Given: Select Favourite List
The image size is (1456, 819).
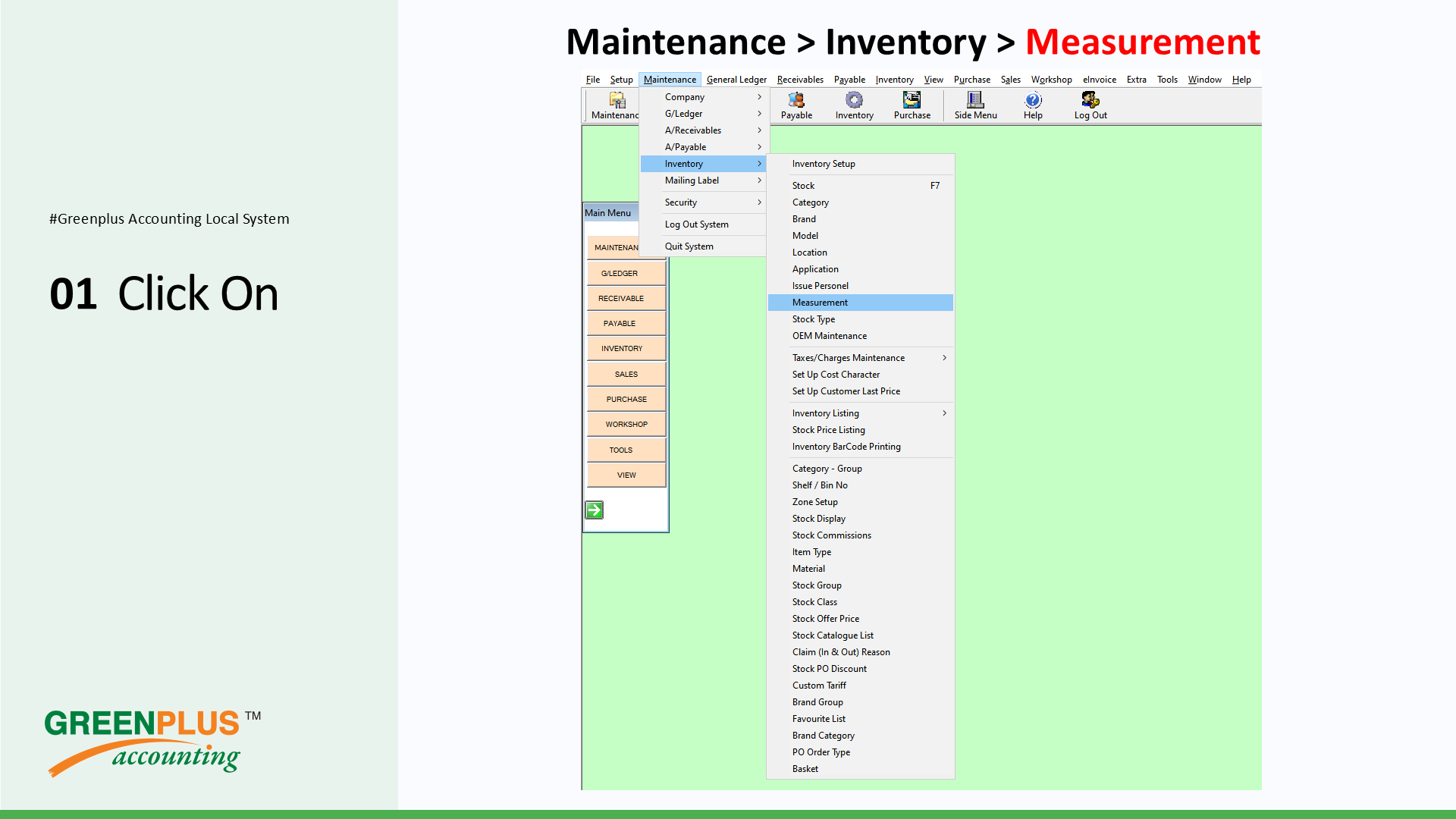Looking at the screenshot, I should [861, 719].
